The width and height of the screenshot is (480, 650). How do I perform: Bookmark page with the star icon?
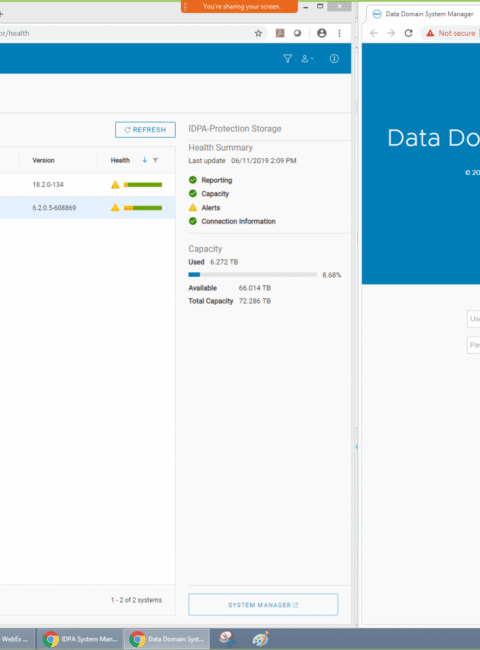(x=258, y=33)
